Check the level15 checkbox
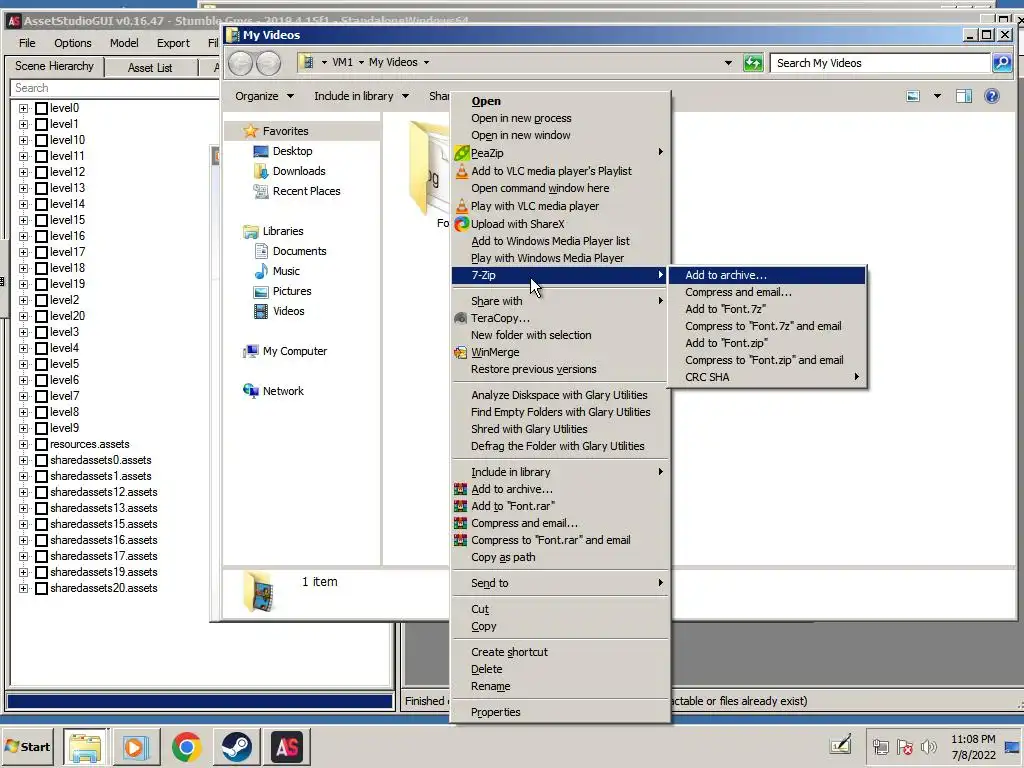1024x768 pixels. [x=41, y=220]
